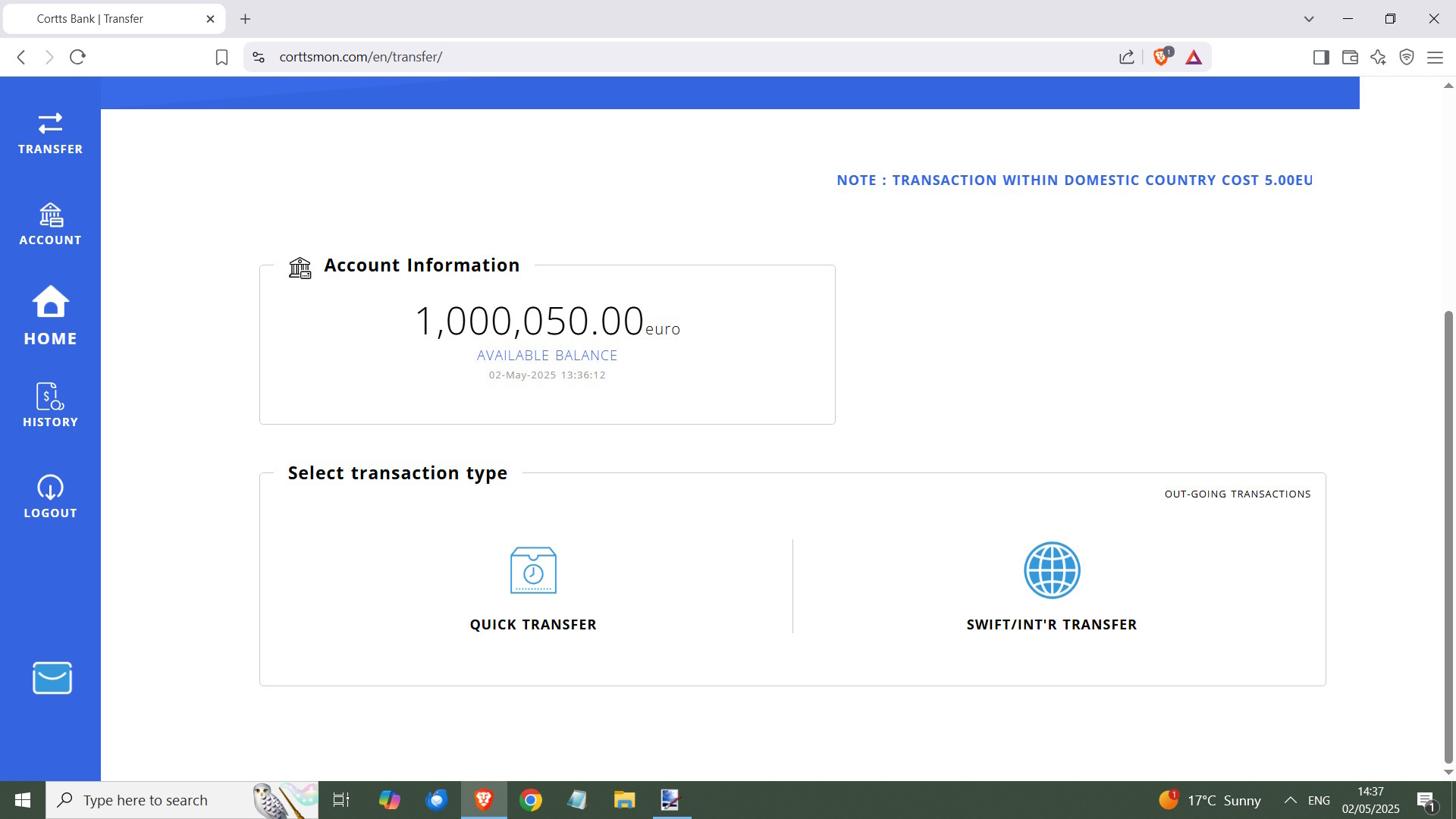Click the SWIFT/INT'R TRANSFER label
This screenshot has height=819, width=1456.
coord(1052,625)
